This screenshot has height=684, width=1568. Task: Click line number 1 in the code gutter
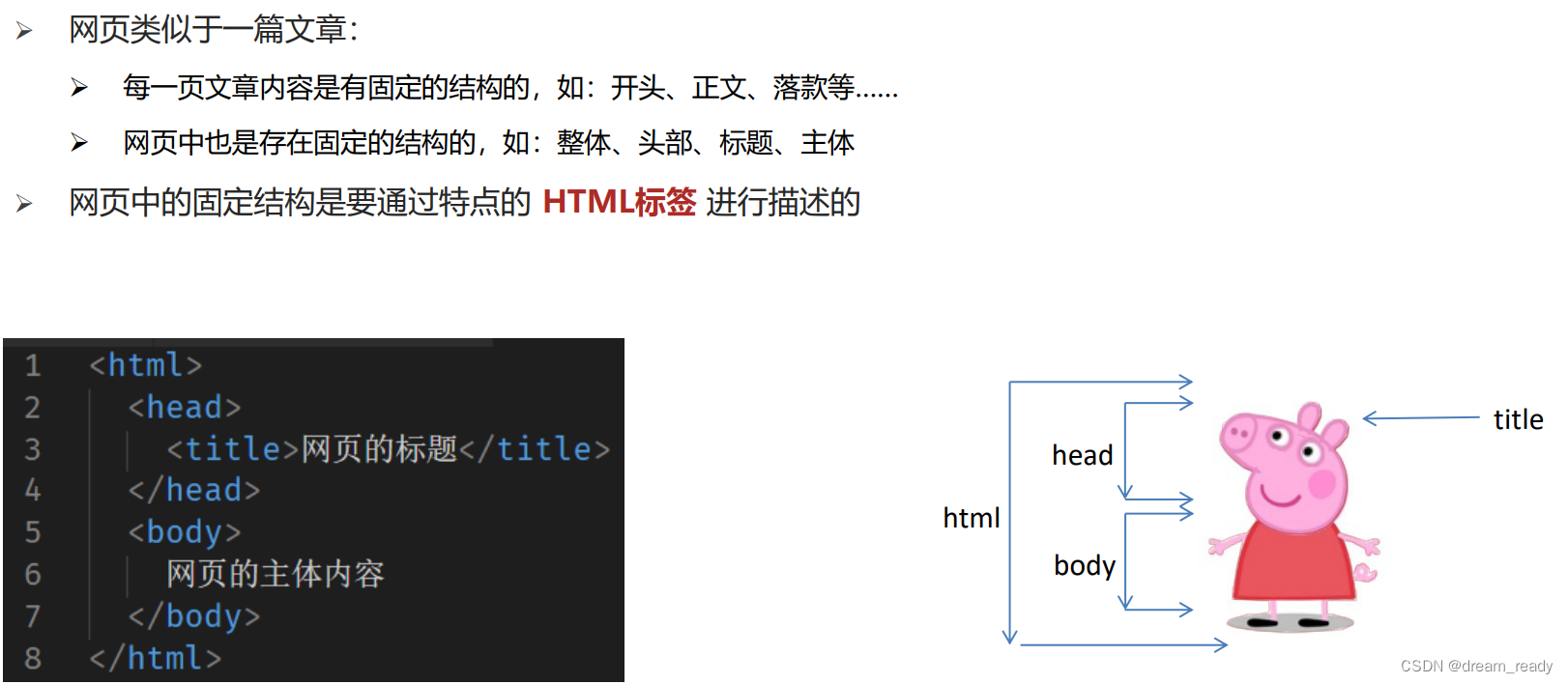point(33,365)
